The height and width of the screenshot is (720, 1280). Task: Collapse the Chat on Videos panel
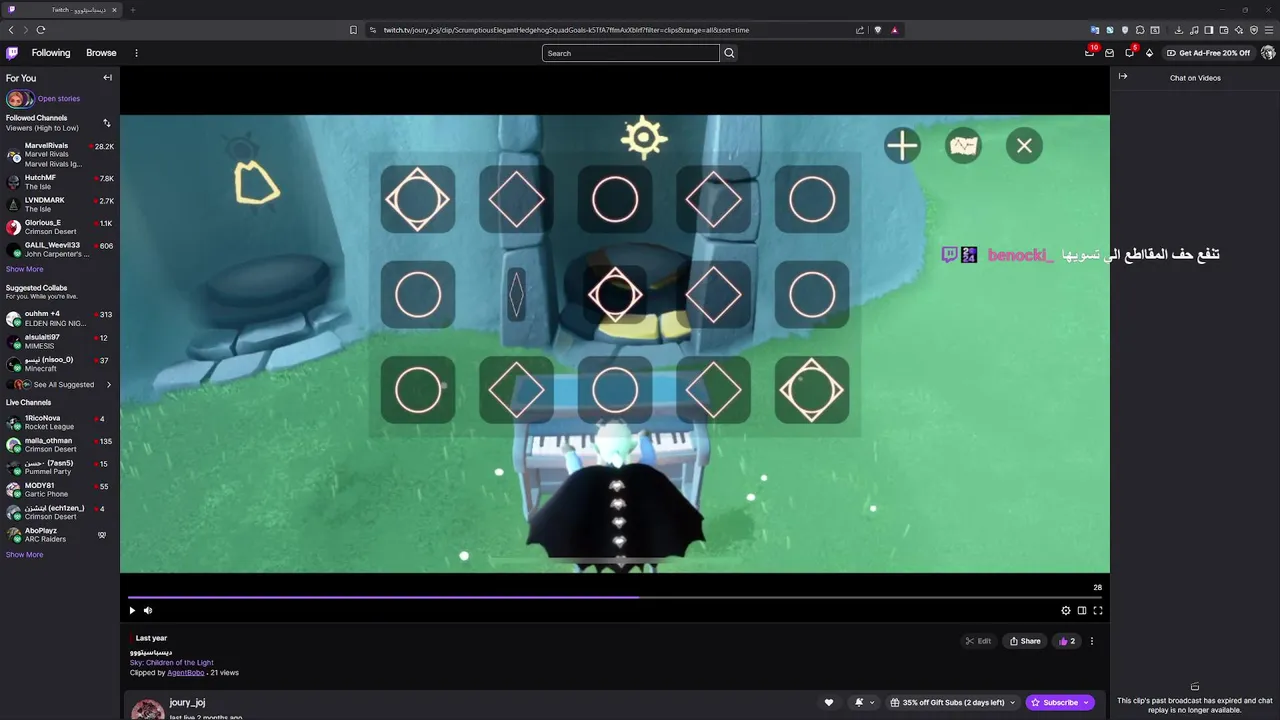(1123, 77)
